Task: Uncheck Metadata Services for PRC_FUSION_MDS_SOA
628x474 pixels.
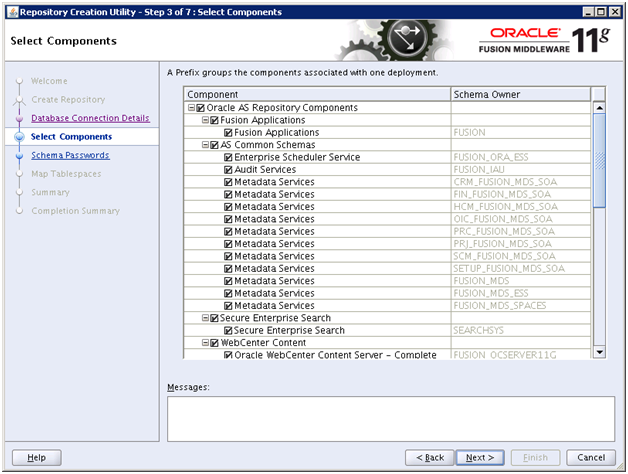Action: 228,232
